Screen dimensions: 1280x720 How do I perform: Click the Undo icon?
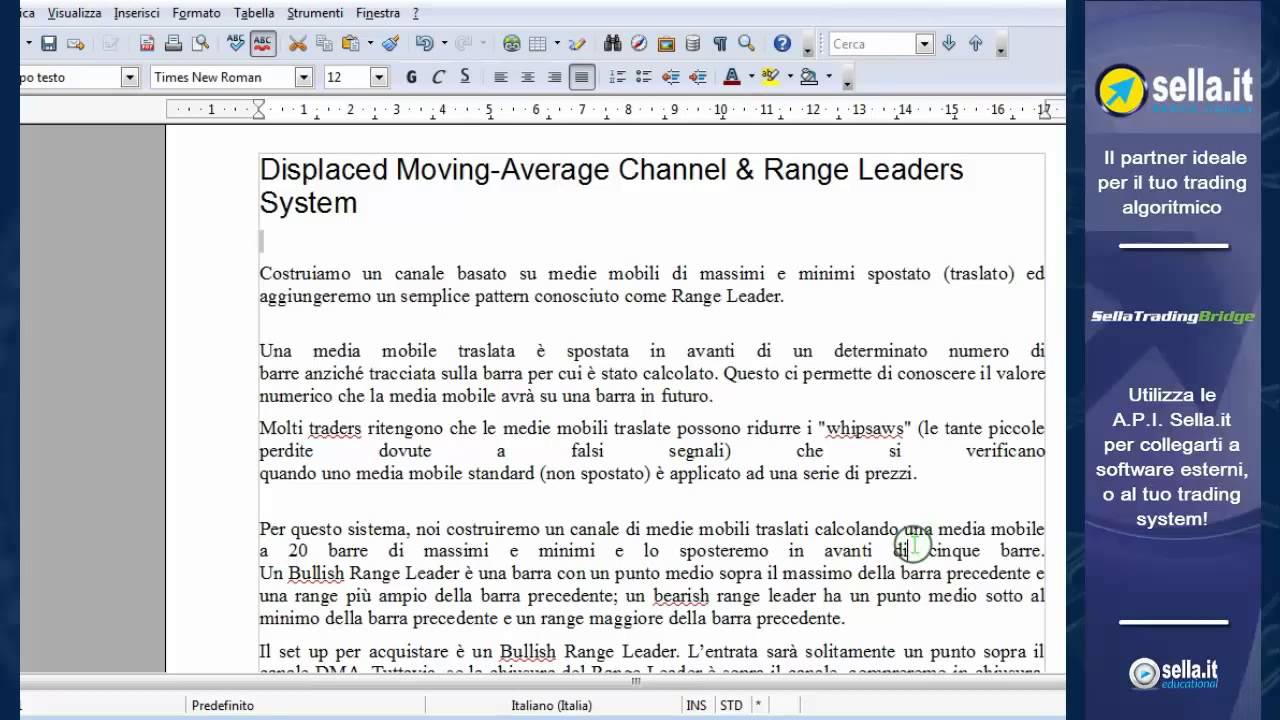coord(424,43)
